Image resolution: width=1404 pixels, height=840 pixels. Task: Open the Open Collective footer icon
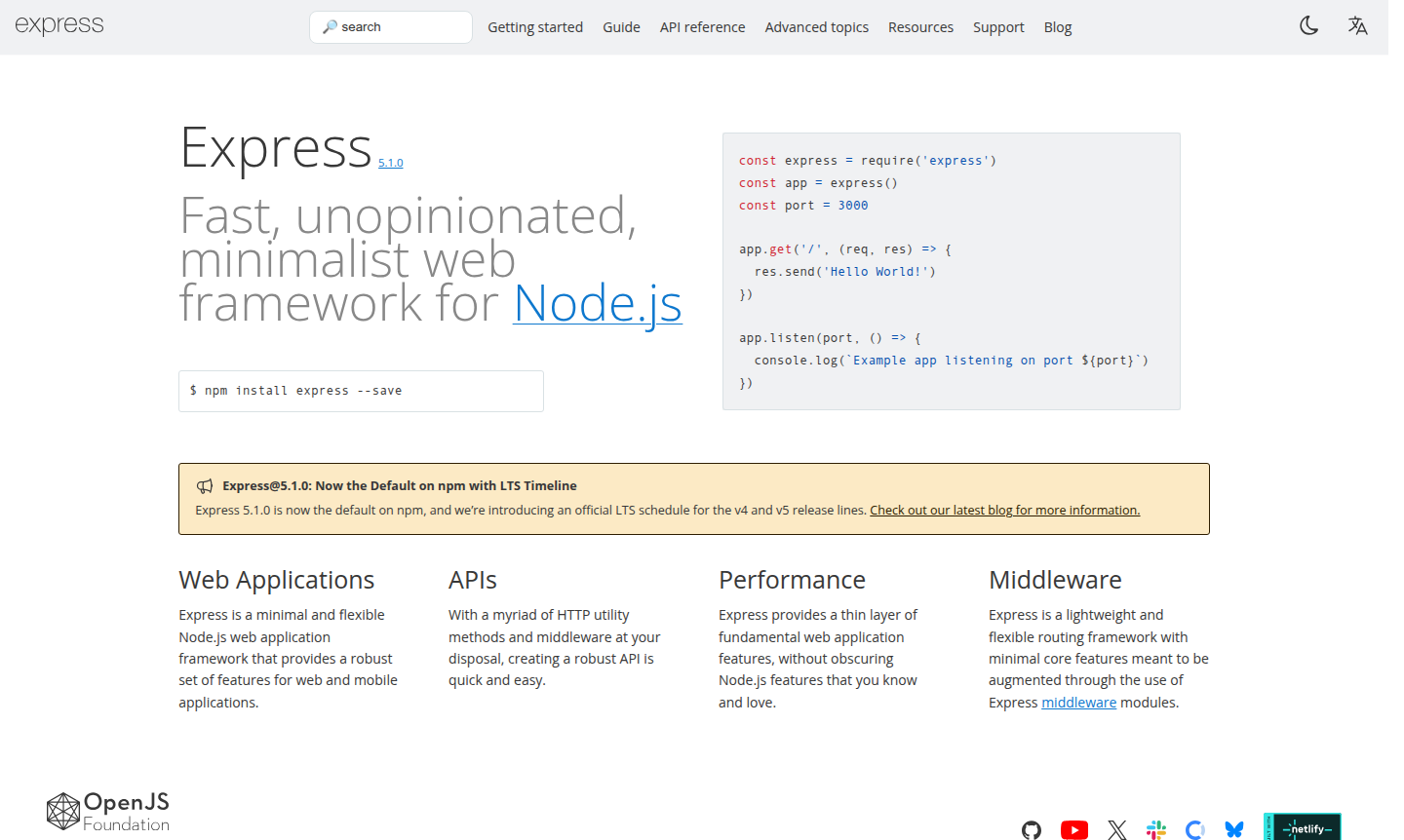(x=1195, y=829)
